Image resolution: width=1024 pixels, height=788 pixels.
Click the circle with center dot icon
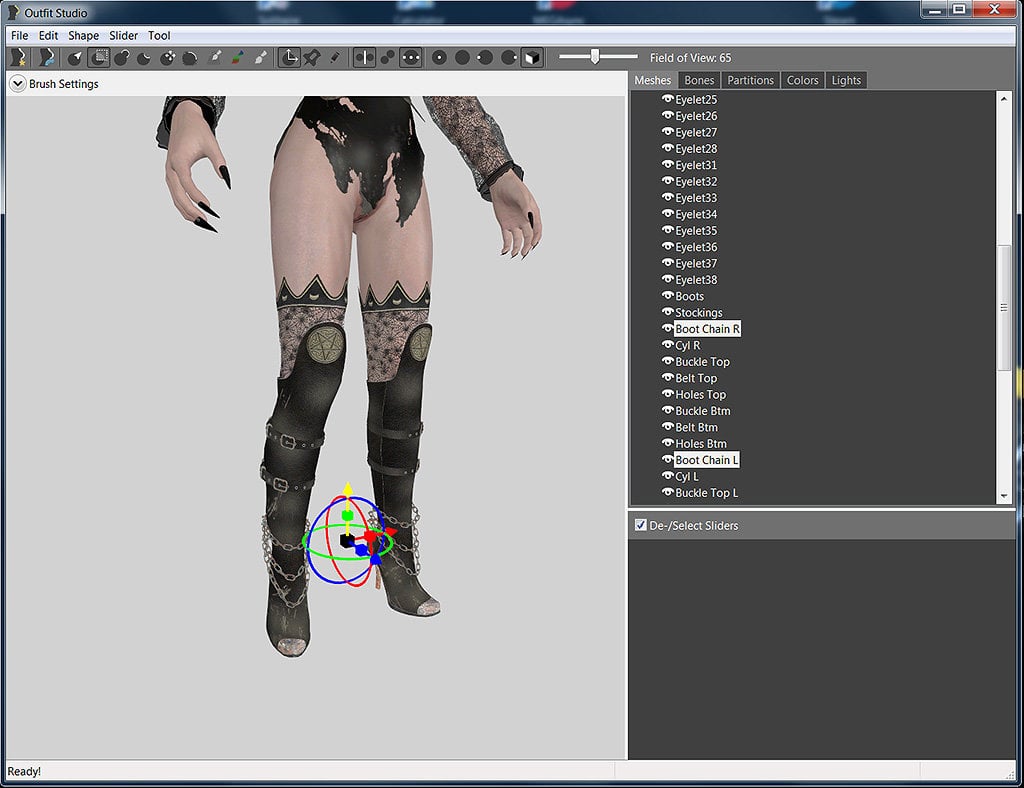[439, 57]
